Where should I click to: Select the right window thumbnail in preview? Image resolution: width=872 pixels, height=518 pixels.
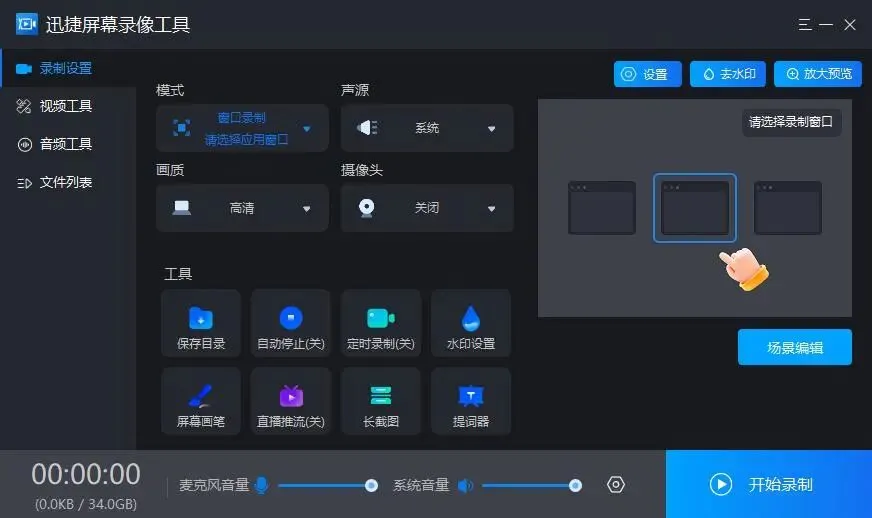787,208
